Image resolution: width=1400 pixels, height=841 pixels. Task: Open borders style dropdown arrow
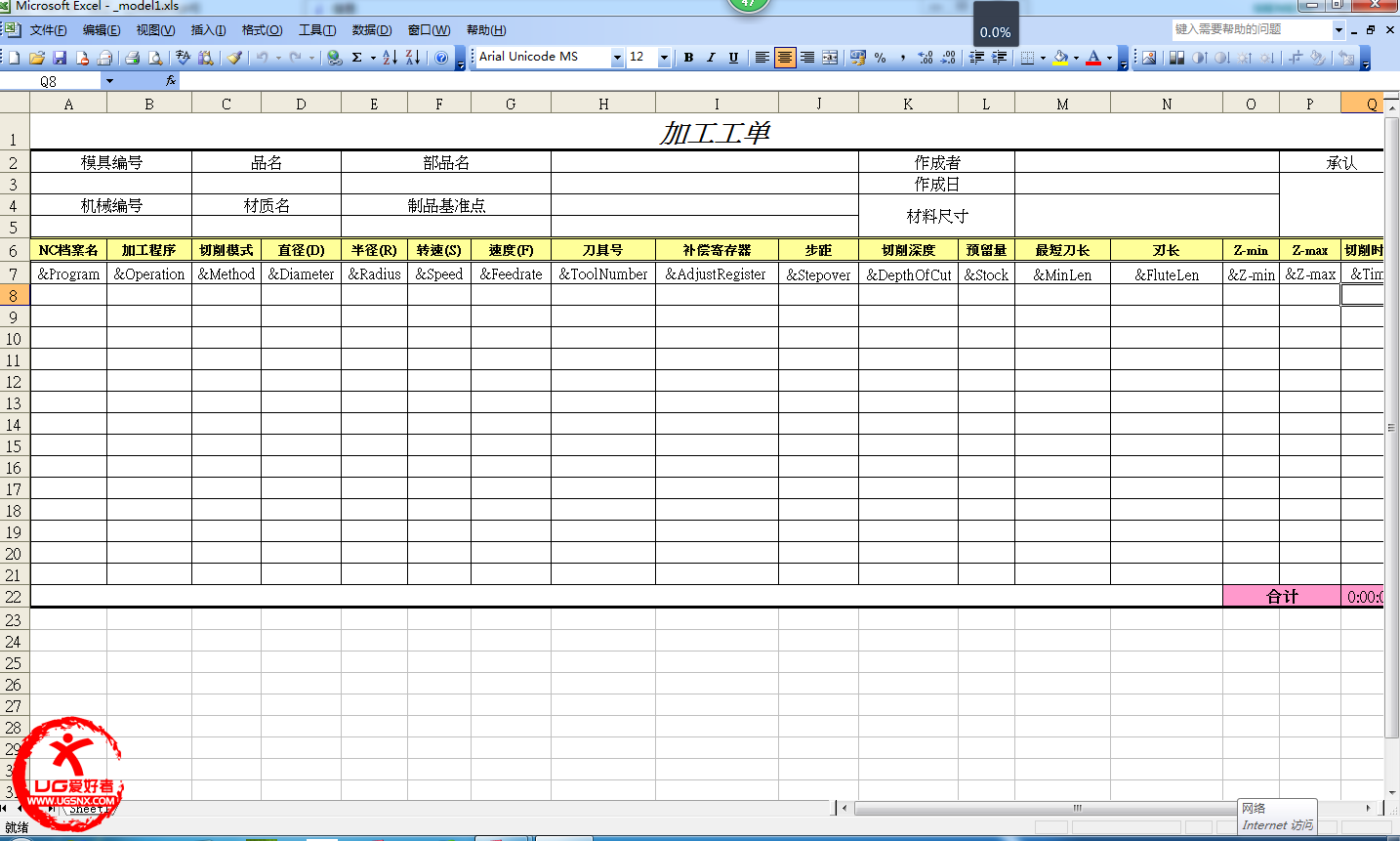(x=1043, y=58)
